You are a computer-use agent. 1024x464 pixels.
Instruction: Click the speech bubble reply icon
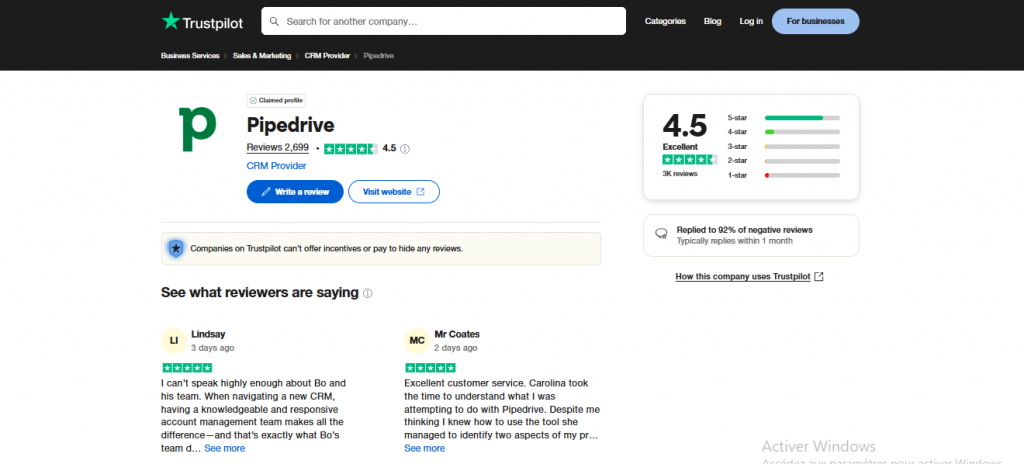click(x=661, y=233)
